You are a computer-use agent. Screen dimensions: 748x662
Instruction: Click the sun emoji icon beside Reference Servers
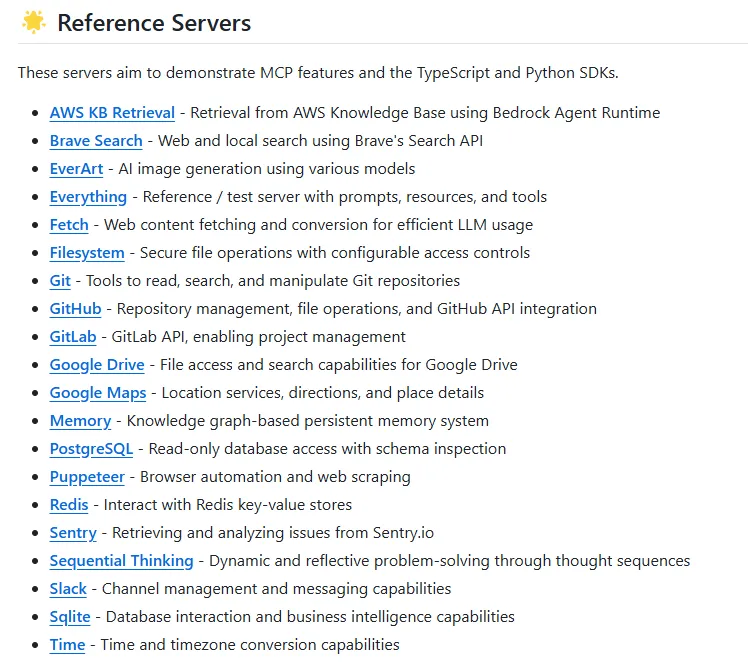tap(33, 22)
